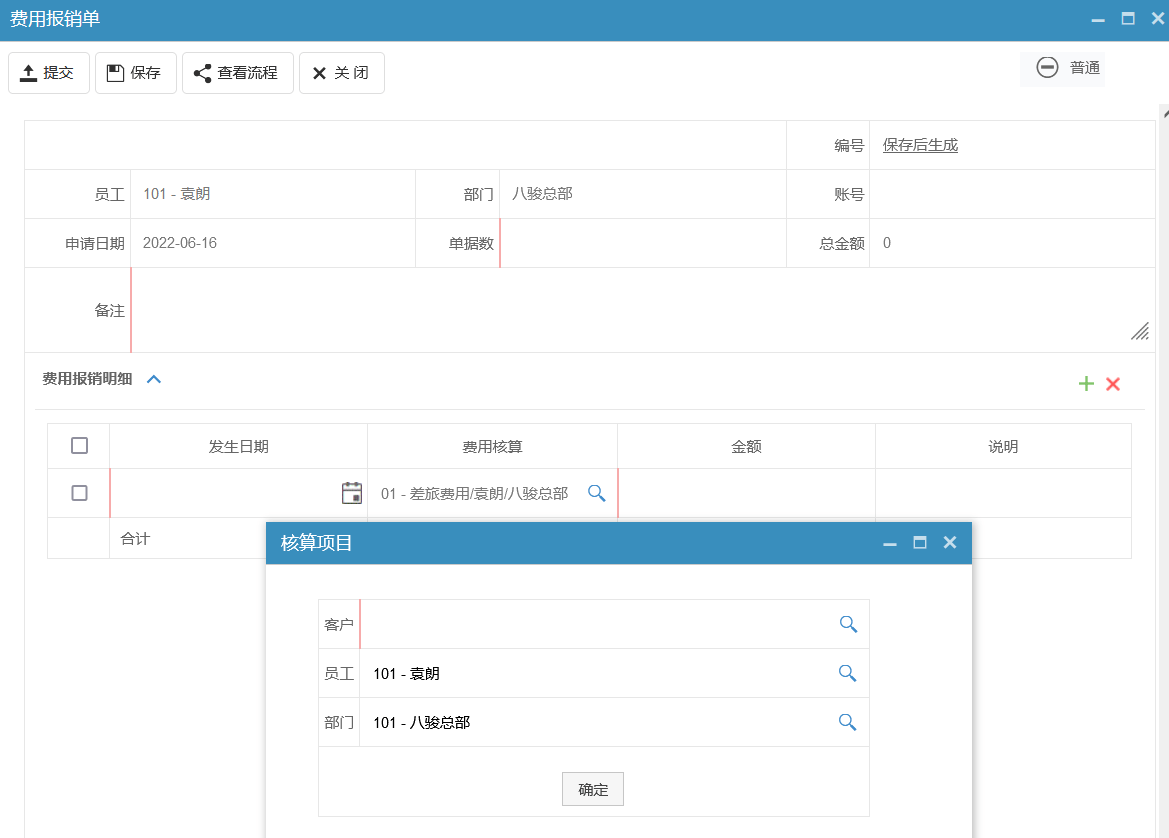
Task: Click the 员工 search magnifier in the dialog
Action: click(x=848, y=673)
